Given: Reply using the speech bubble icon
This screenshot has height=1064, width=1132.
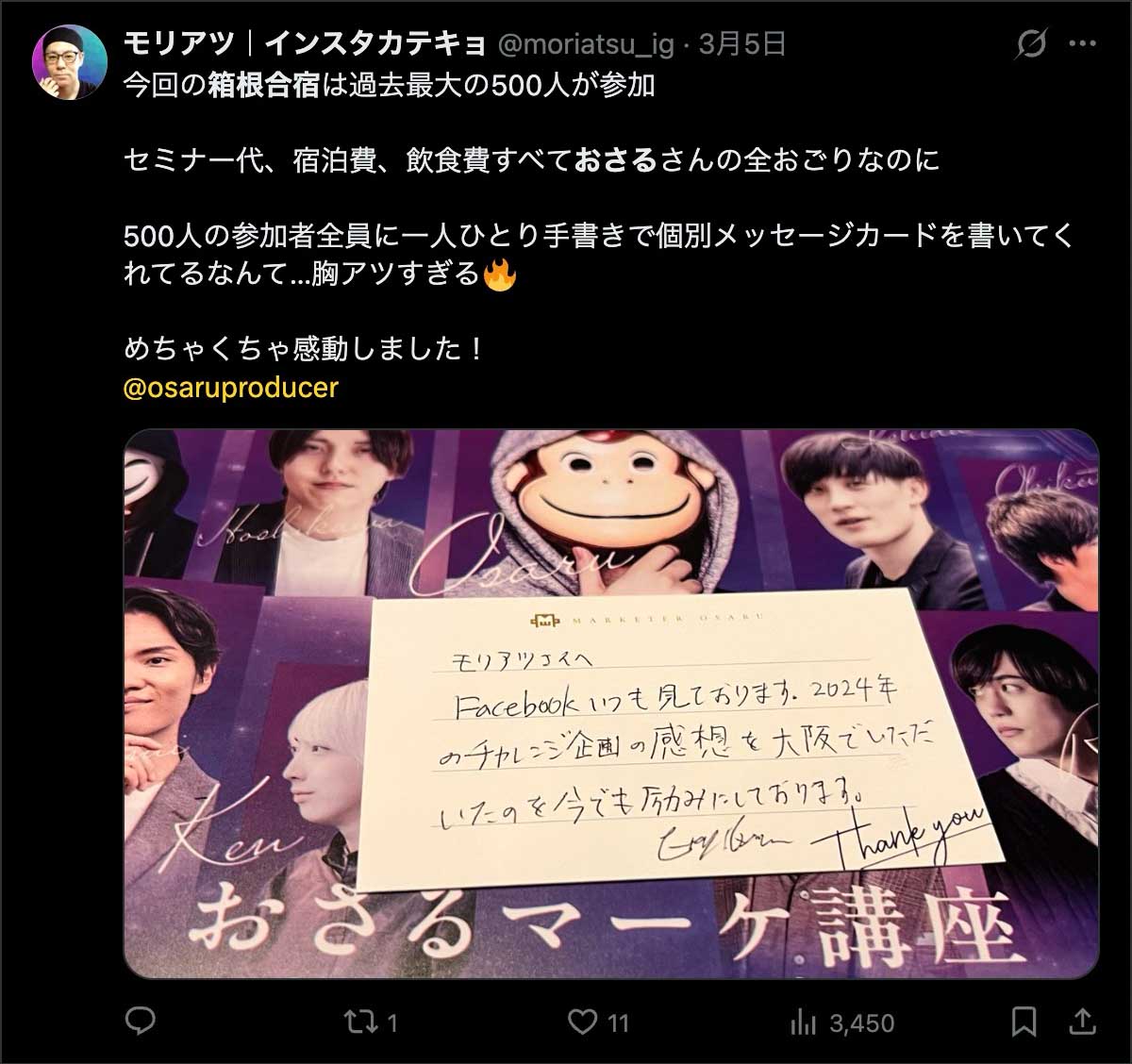Looking at the screenshot, I should (141, 1022).
